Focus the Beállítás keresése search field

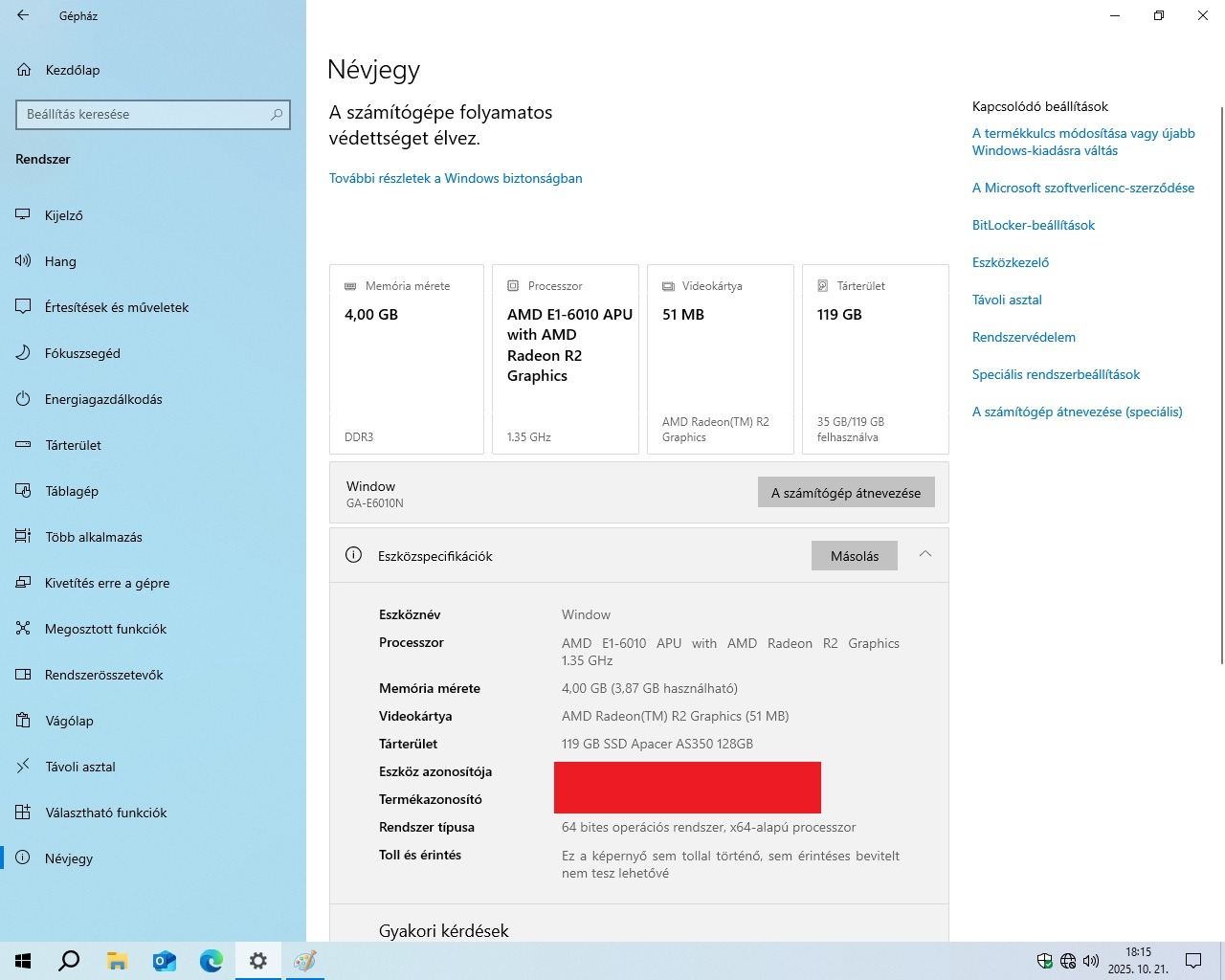153,114
